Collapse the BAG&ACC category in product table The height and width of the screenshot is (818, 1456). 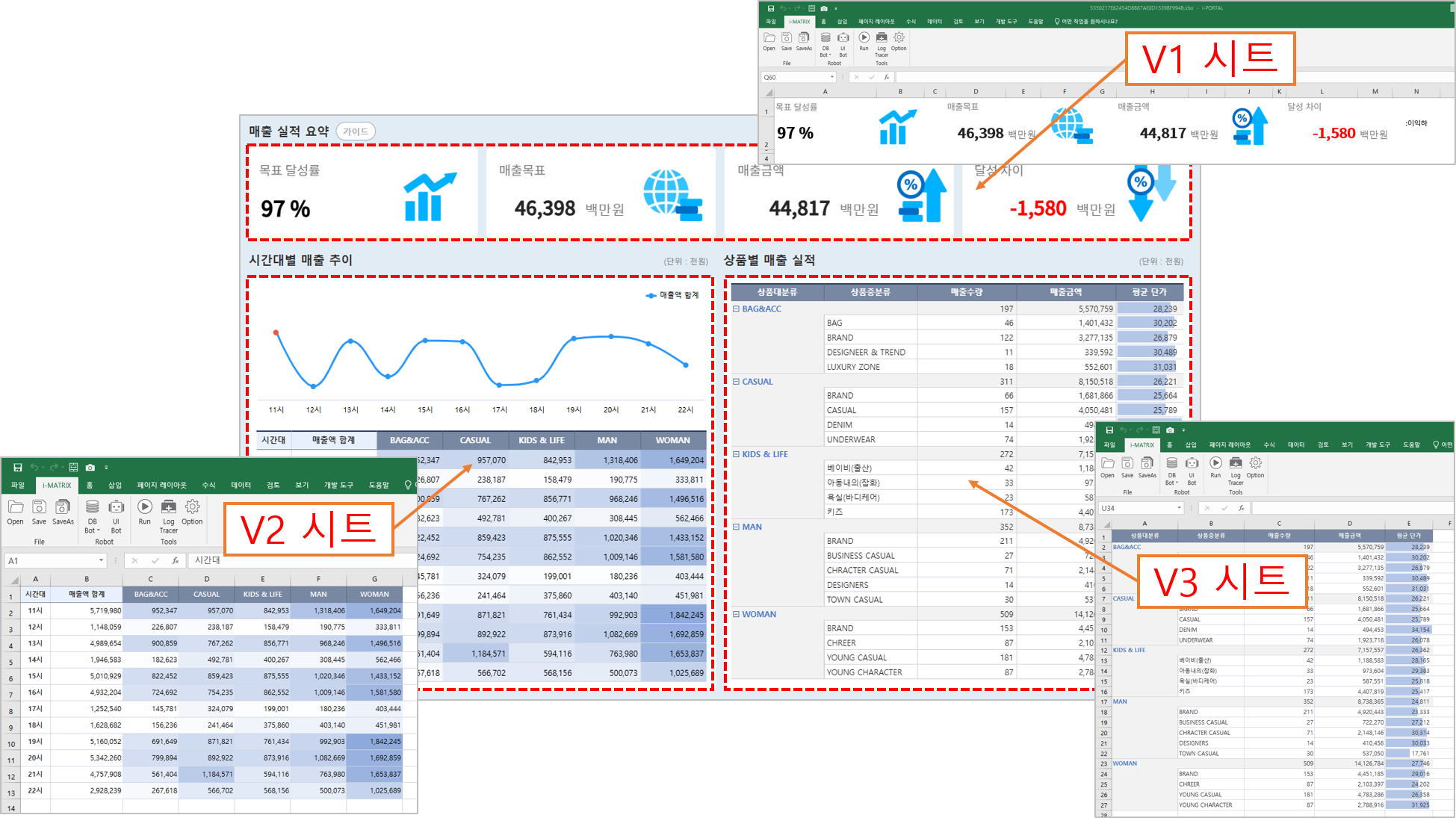coord(736,309)
